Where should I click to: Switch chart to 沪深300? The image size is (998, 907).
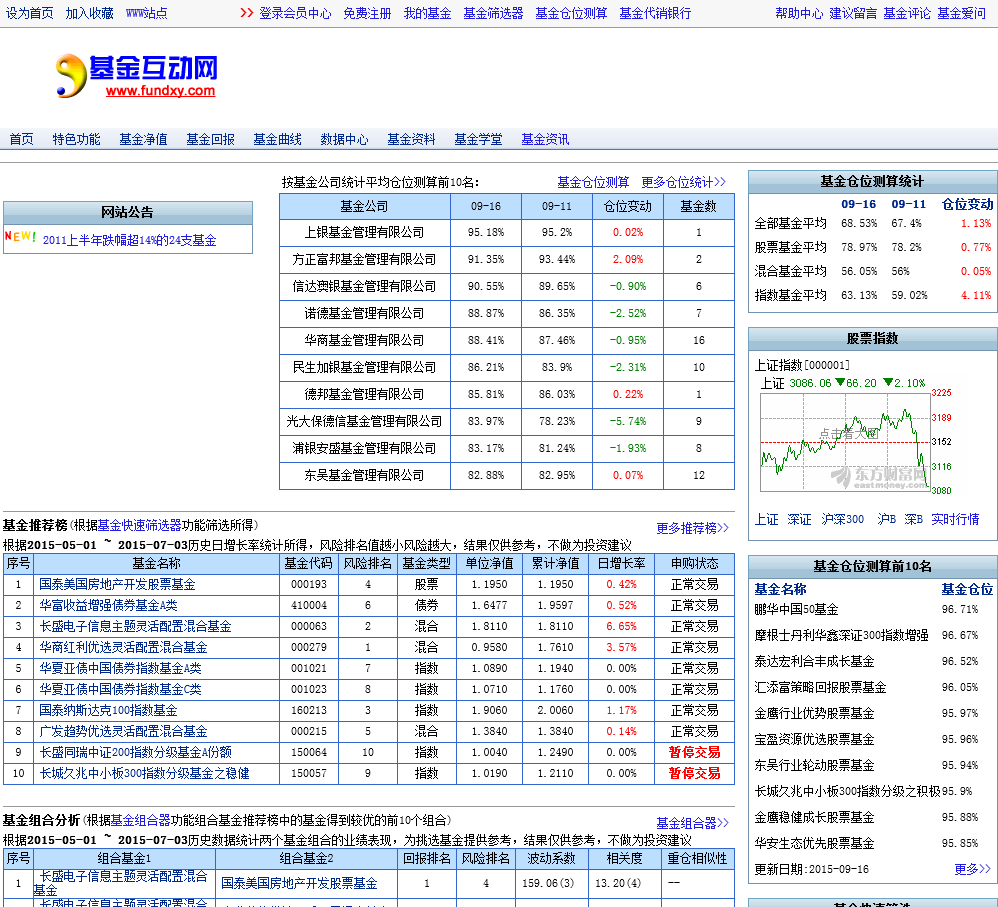pos(843,519)
